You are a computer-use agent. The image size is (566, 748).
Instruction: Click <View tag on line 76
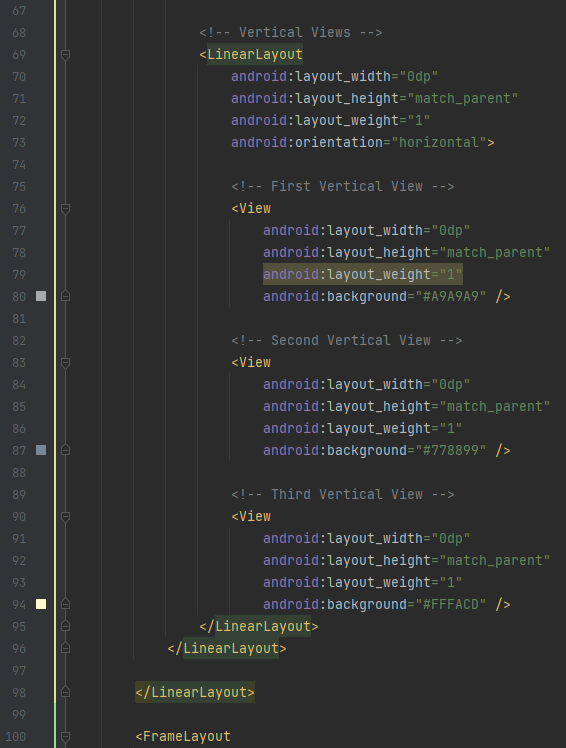click(x=251, y=208)
